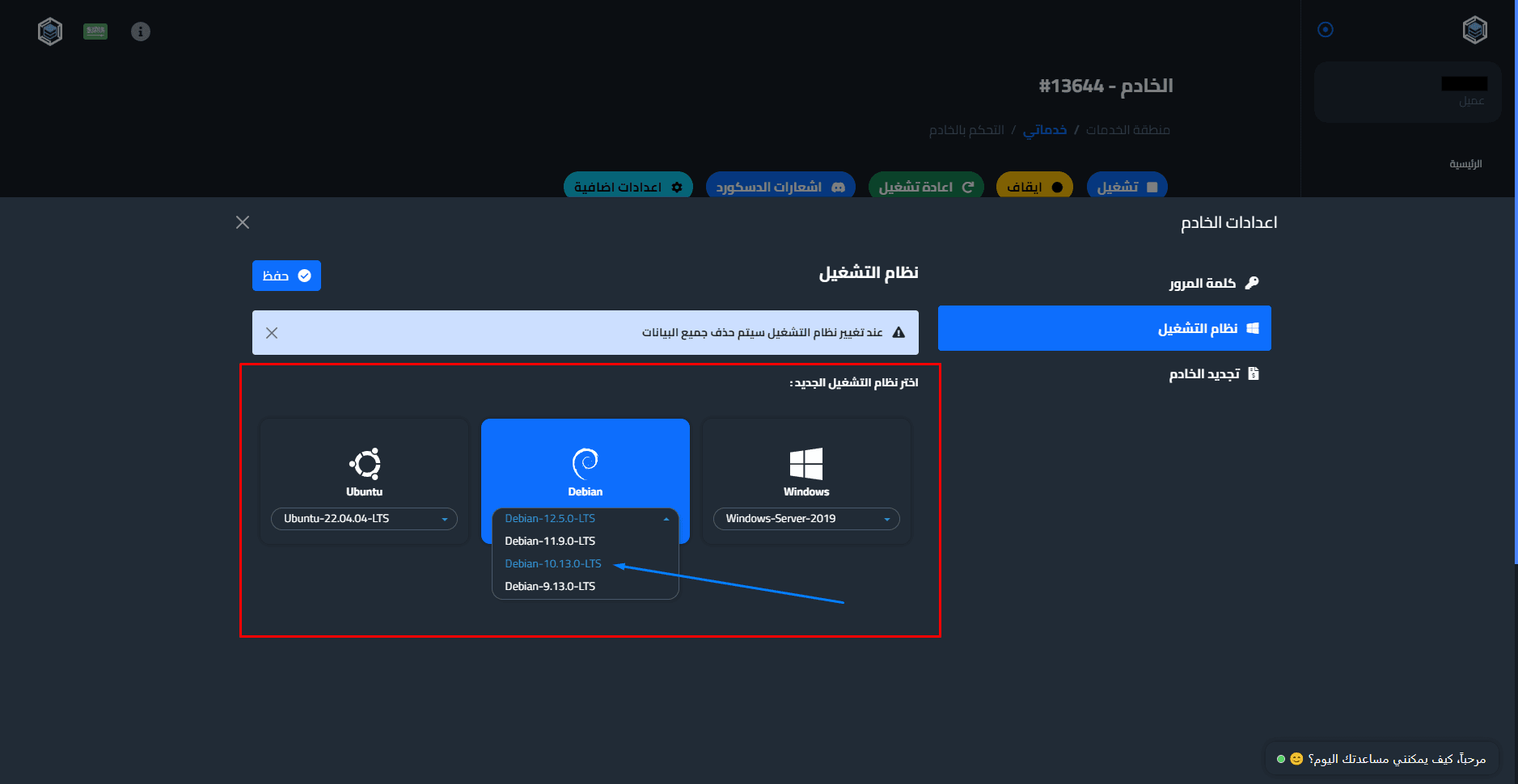
Task: Click the gear icon on اعدادات اضافية
Action: click(677, 188)
